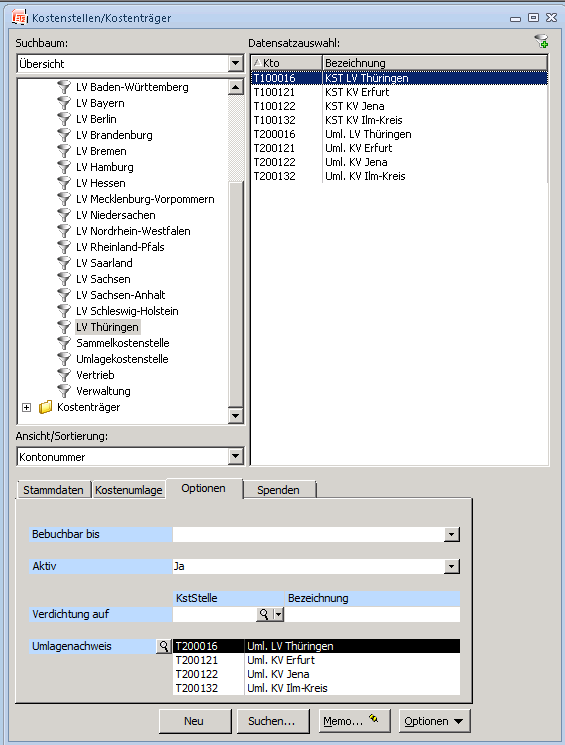Click the add filter funnel icon
The width and height of the screenshot is (565, 745).
tap(541, 41)
